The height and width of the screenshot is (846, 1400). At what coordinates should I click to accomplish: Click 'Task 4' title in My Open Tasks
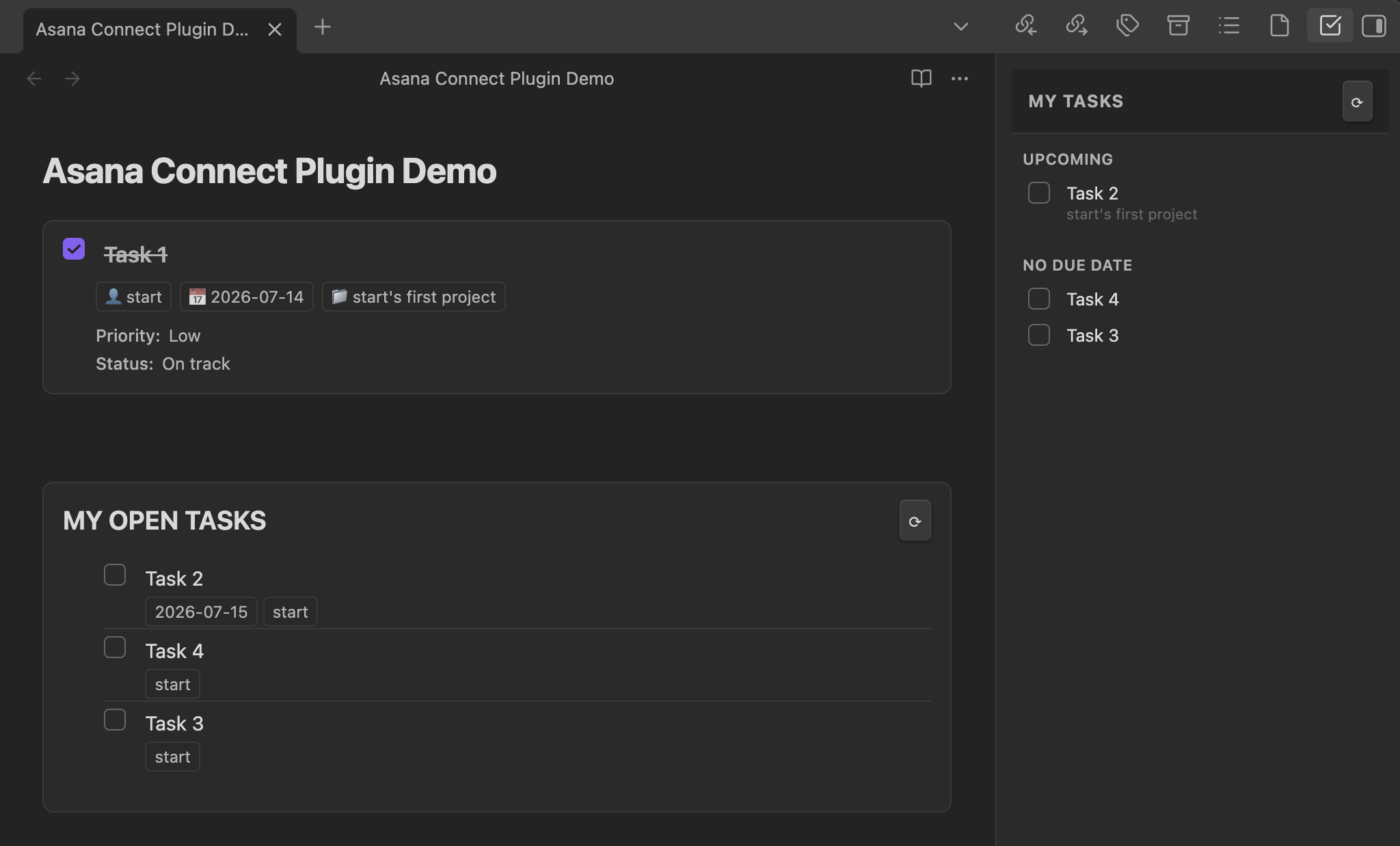click(x=174, y=651)
